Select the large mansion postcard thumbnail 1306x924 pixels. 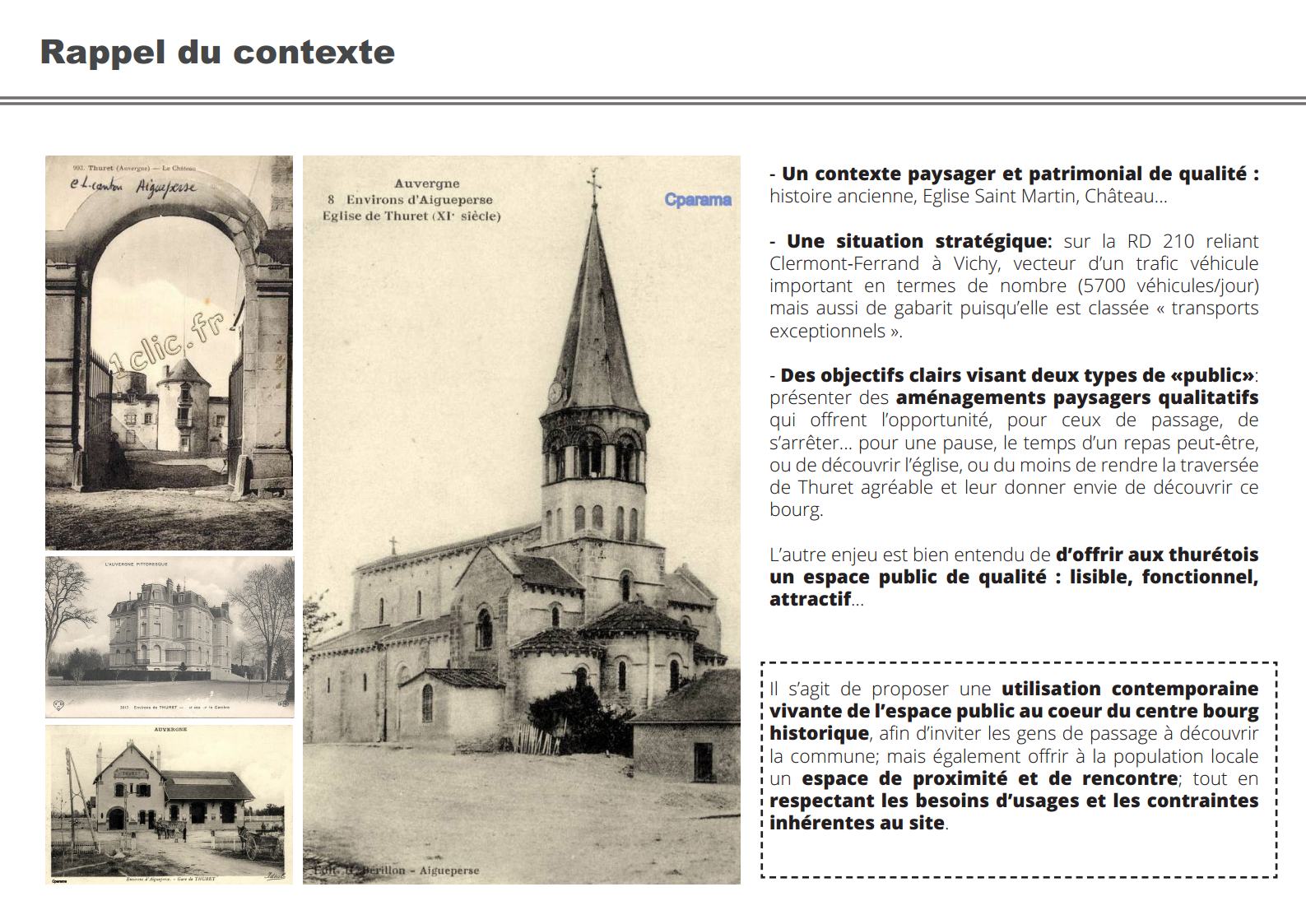[x=170, y=638]
